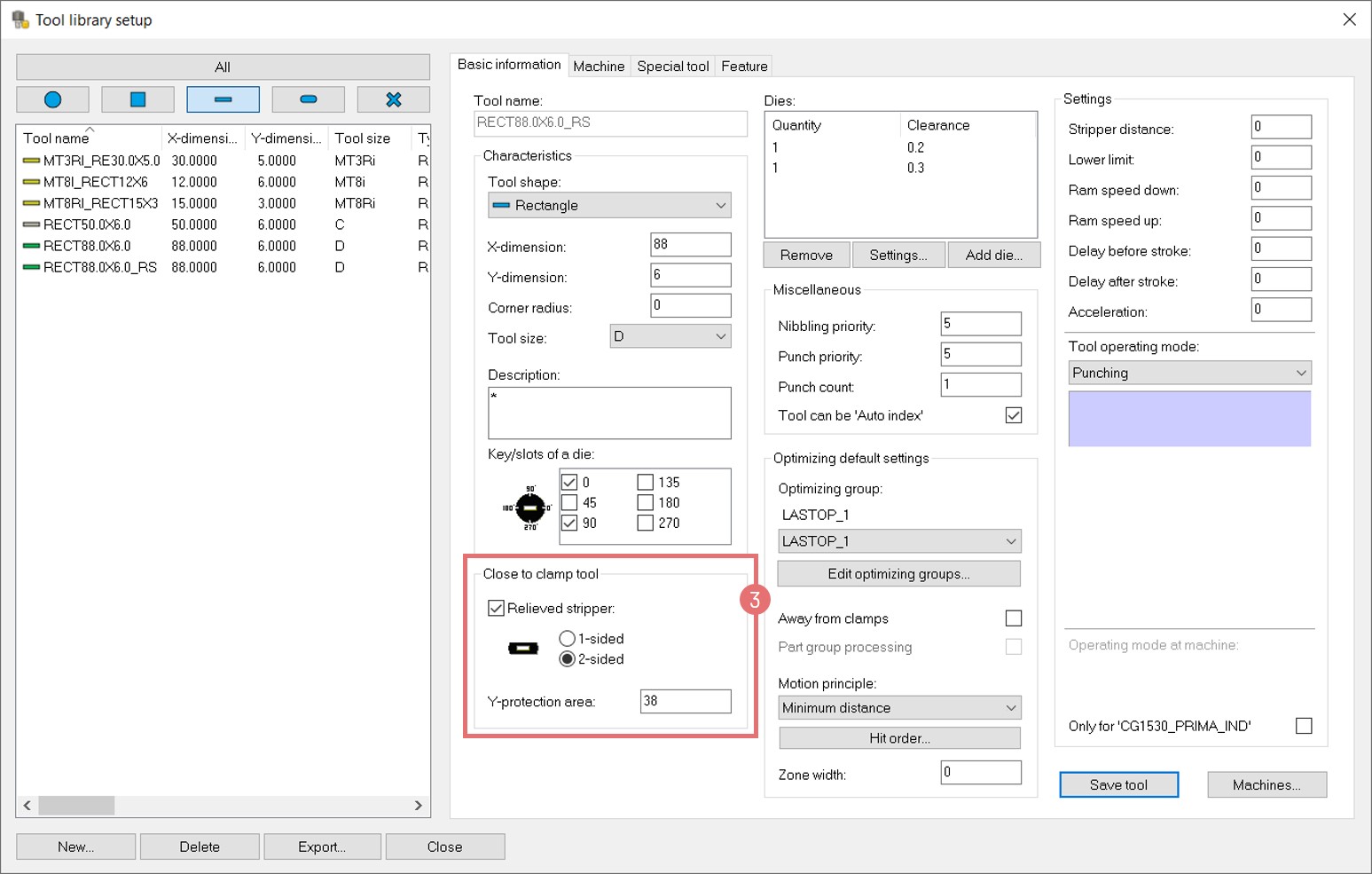Select the square tool shape filter icon
The image size is (1372, 874).
point(137,99)
